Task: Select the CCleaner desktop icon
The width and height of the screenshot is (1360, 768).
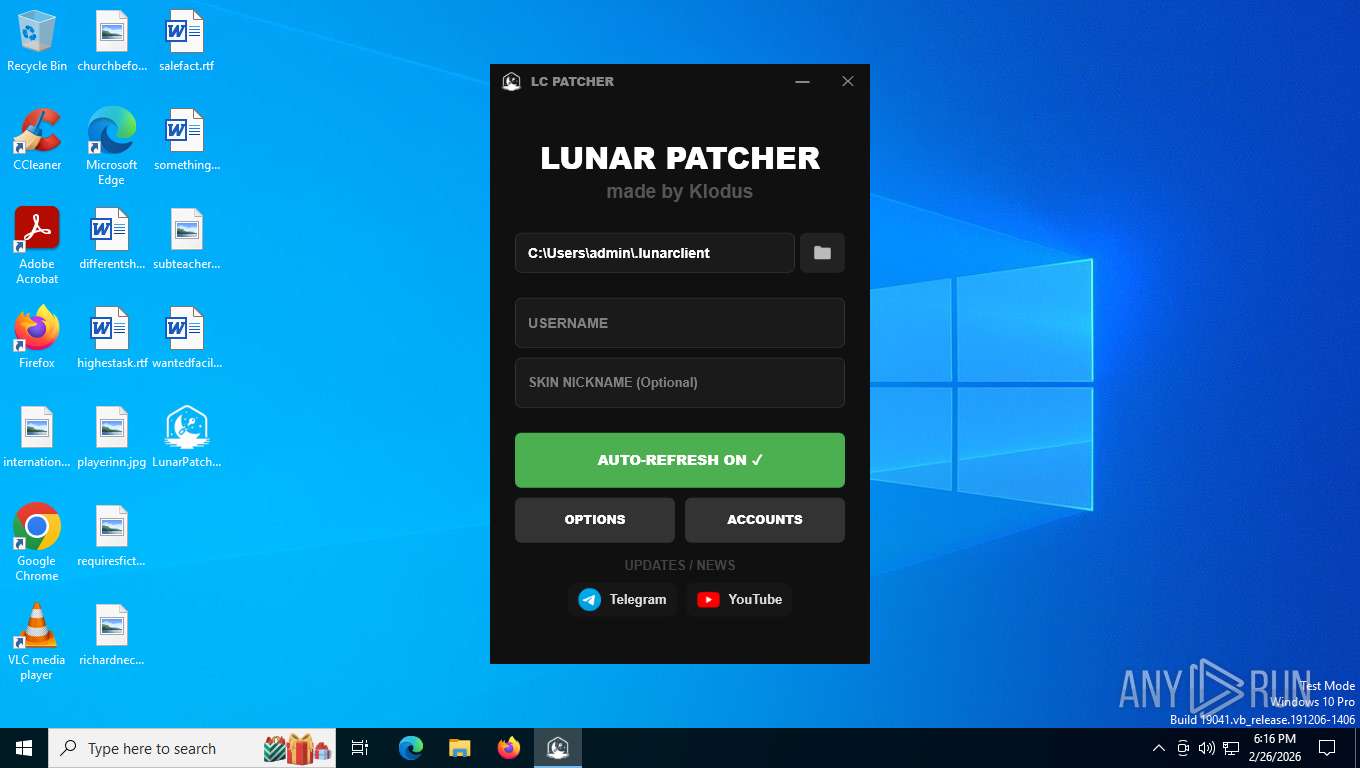Action: click(x=37, y=140)
